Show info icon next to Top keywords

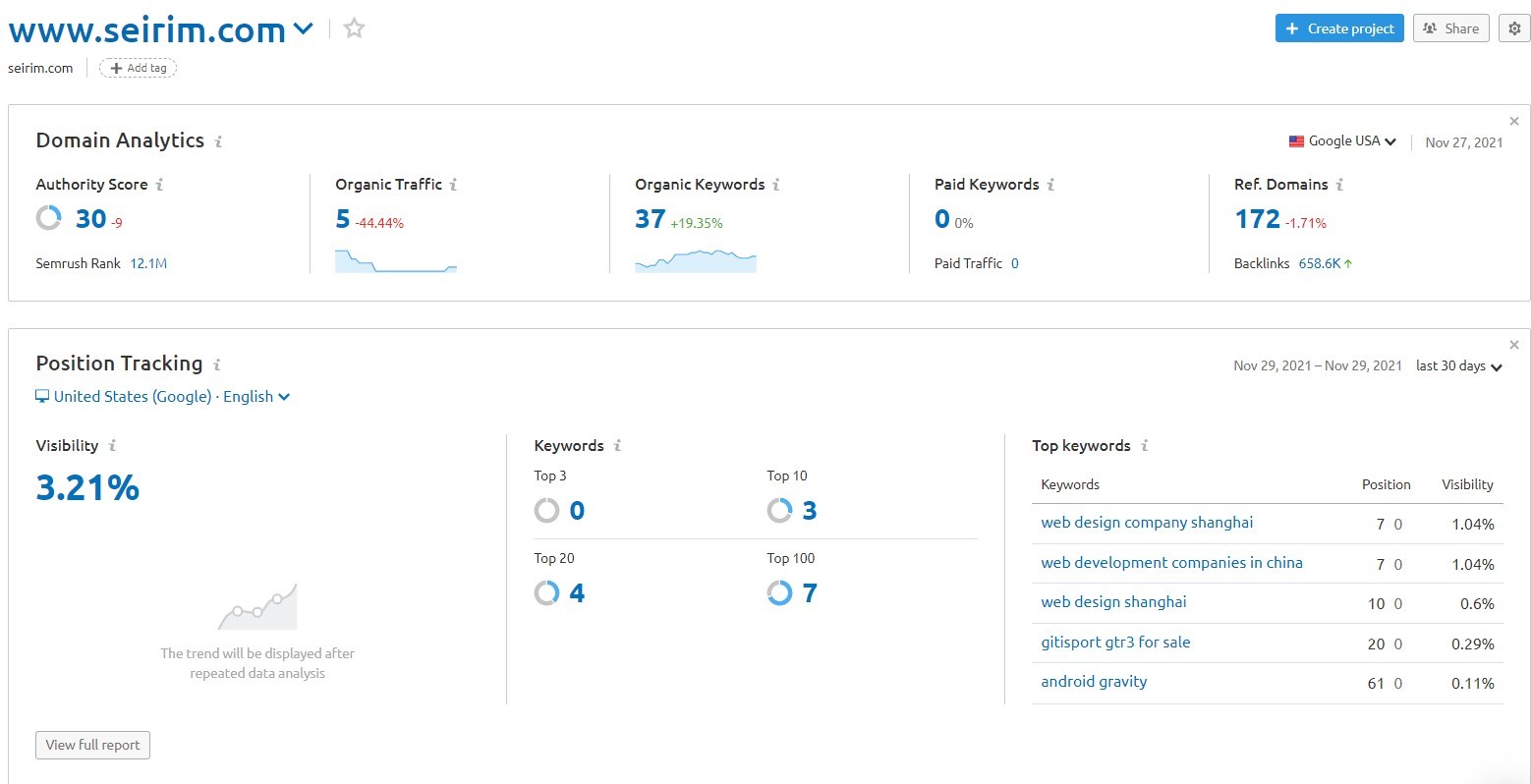[x=1144, y=446]
